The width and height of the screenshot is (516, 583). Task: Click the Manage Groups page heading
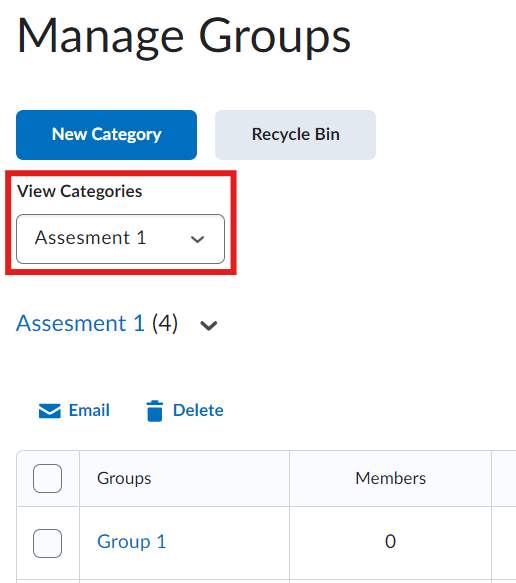[184, 37]
